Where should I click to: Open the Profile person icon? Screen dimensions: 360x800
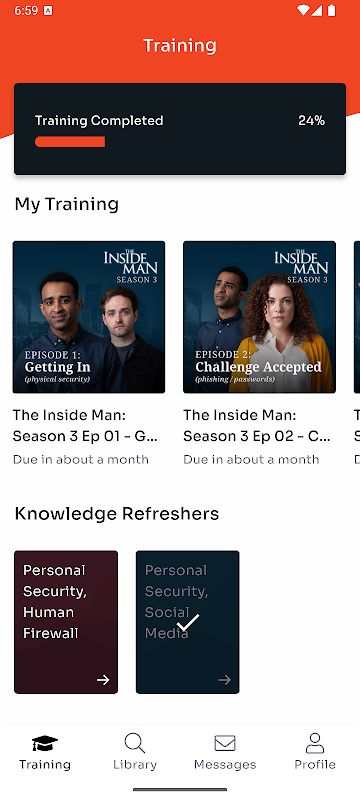pos(315,743)
